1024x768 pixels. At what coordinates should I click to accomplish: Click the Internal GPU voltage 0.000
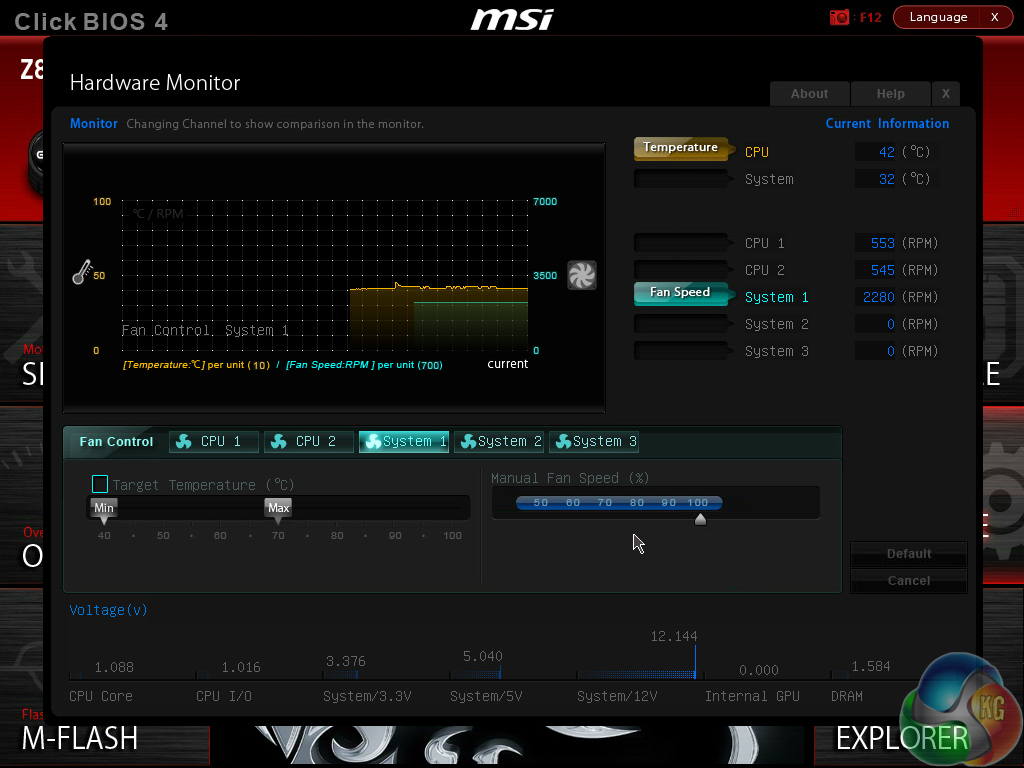coord(759,670)
